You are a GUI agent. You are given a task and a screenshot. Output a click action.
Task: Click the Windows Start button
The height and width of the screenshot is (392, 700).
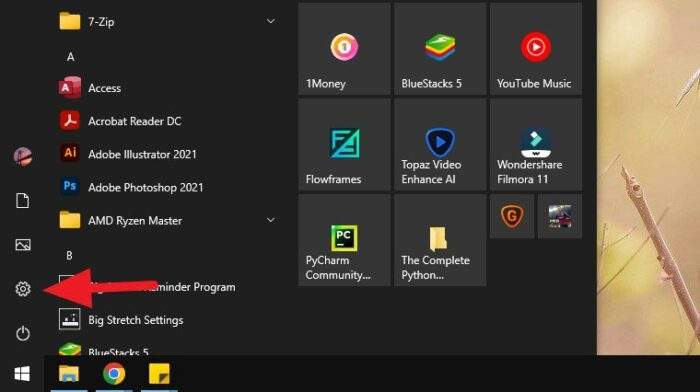pyautogui.click(x=22, y=374)
